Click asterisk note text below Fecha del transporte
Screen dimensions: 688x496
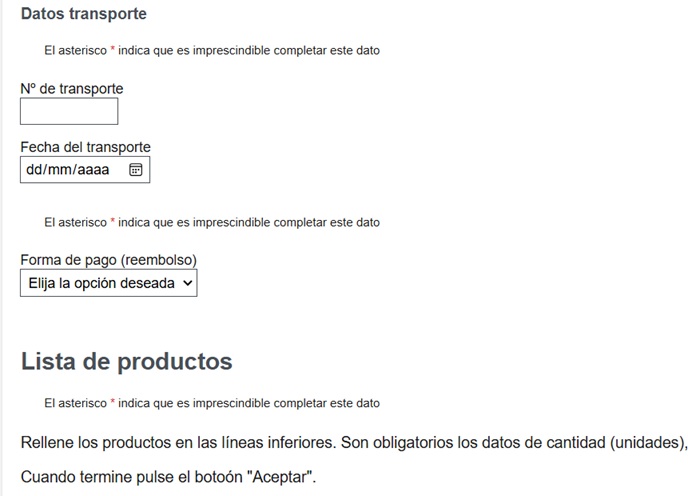[x=212, y=223]
